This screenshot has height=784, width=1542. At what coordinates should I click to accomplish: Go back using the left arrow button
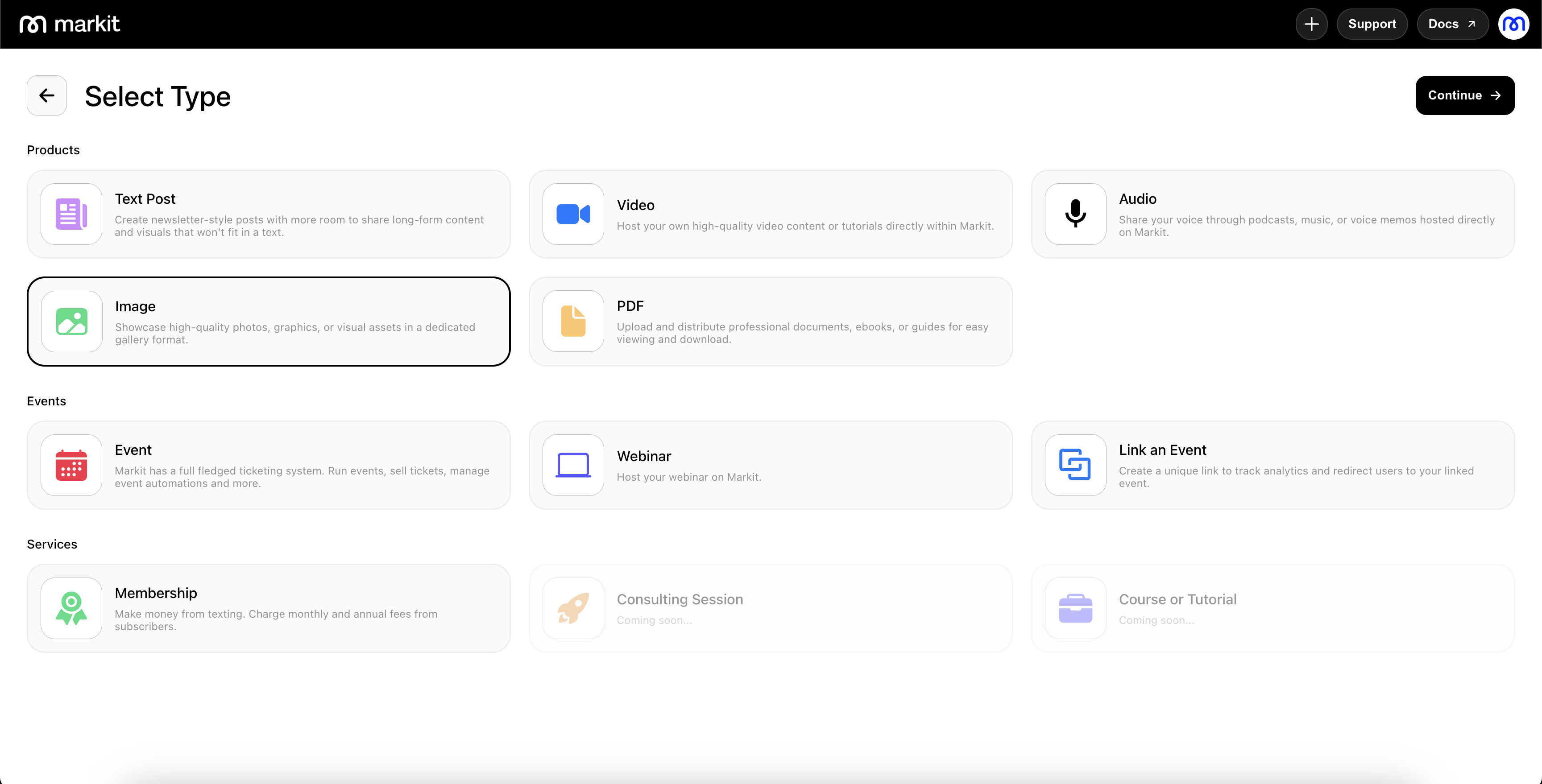[x=47, y=95]
